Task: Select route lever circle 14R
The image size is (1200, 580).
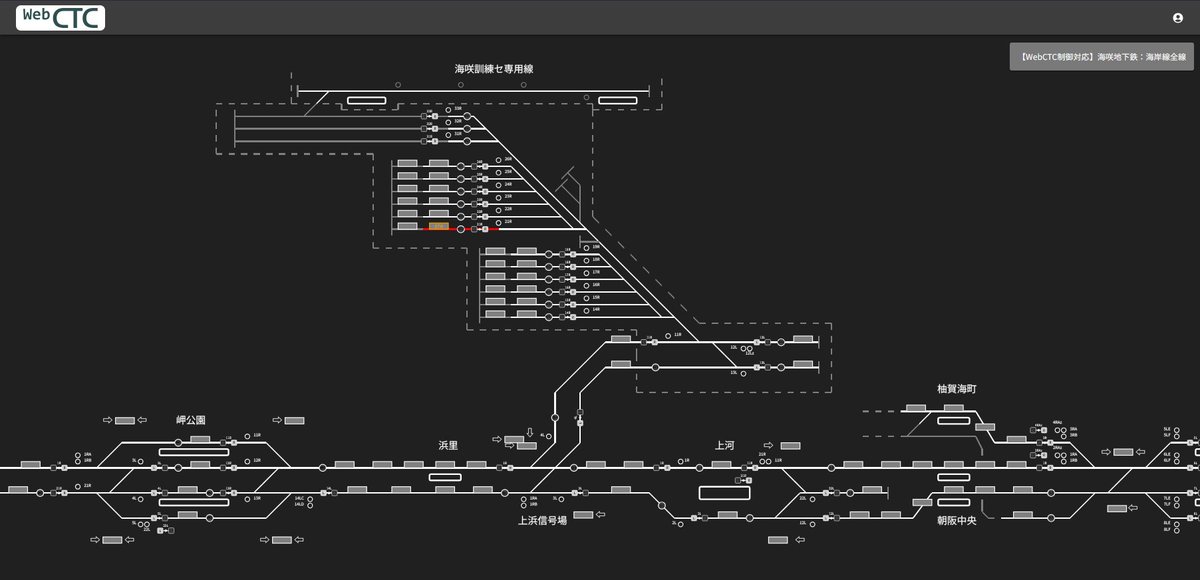Action: click(x=586, y=311)
